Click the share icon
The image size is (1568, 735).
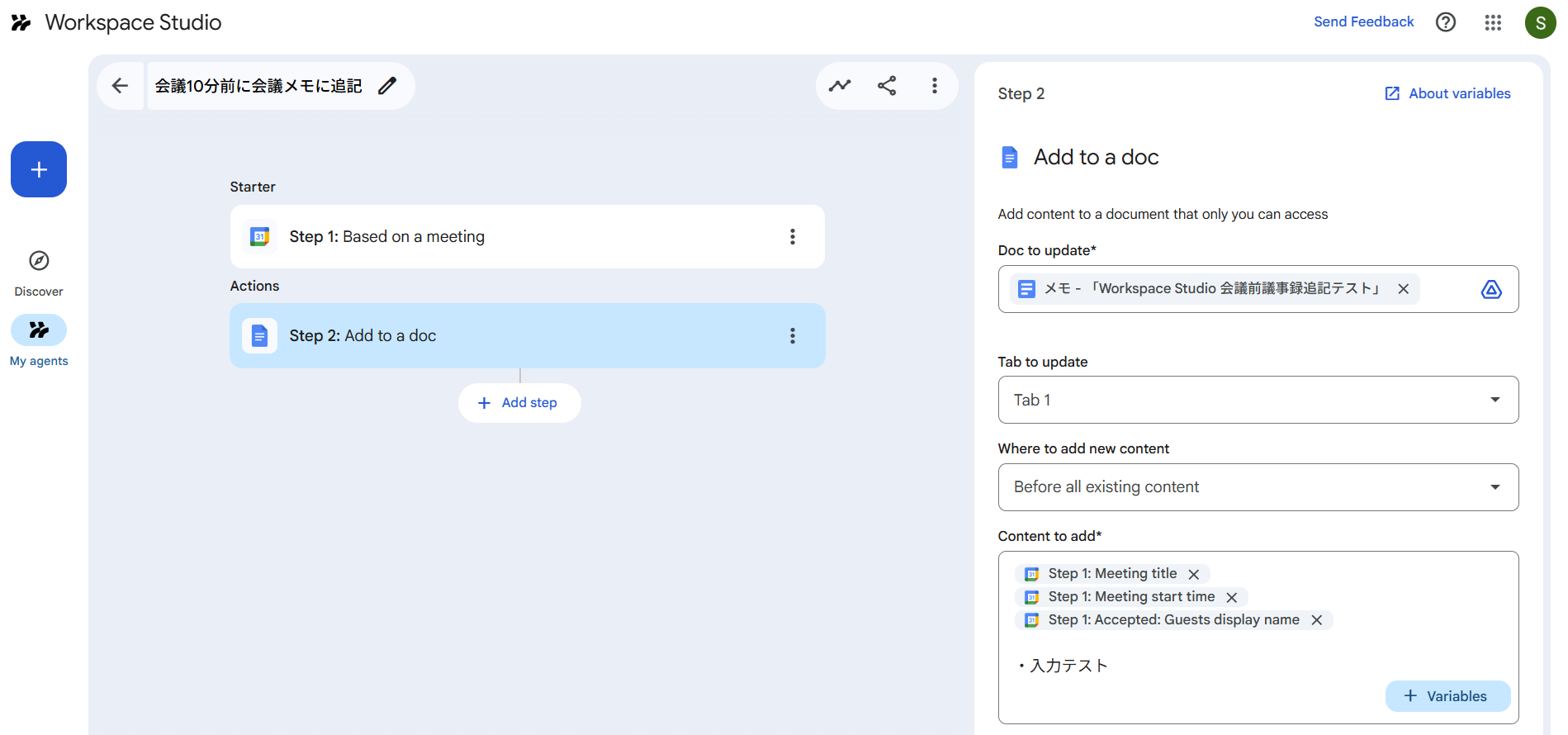pos(887,86)
